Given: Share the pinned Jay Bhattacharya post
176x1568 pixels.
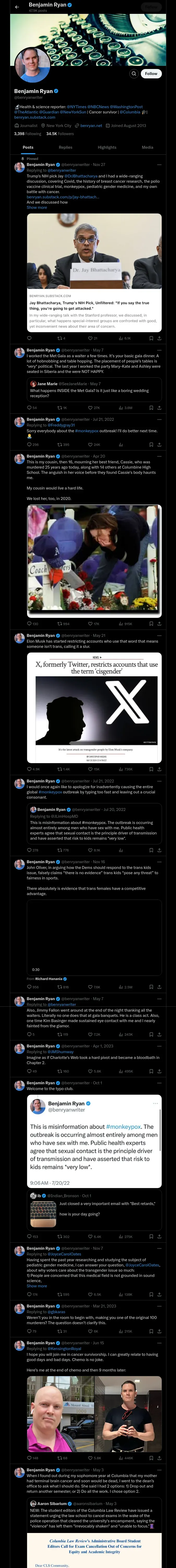Looking at the screenshot, I should pyautogui.click(x=159, y=338).
